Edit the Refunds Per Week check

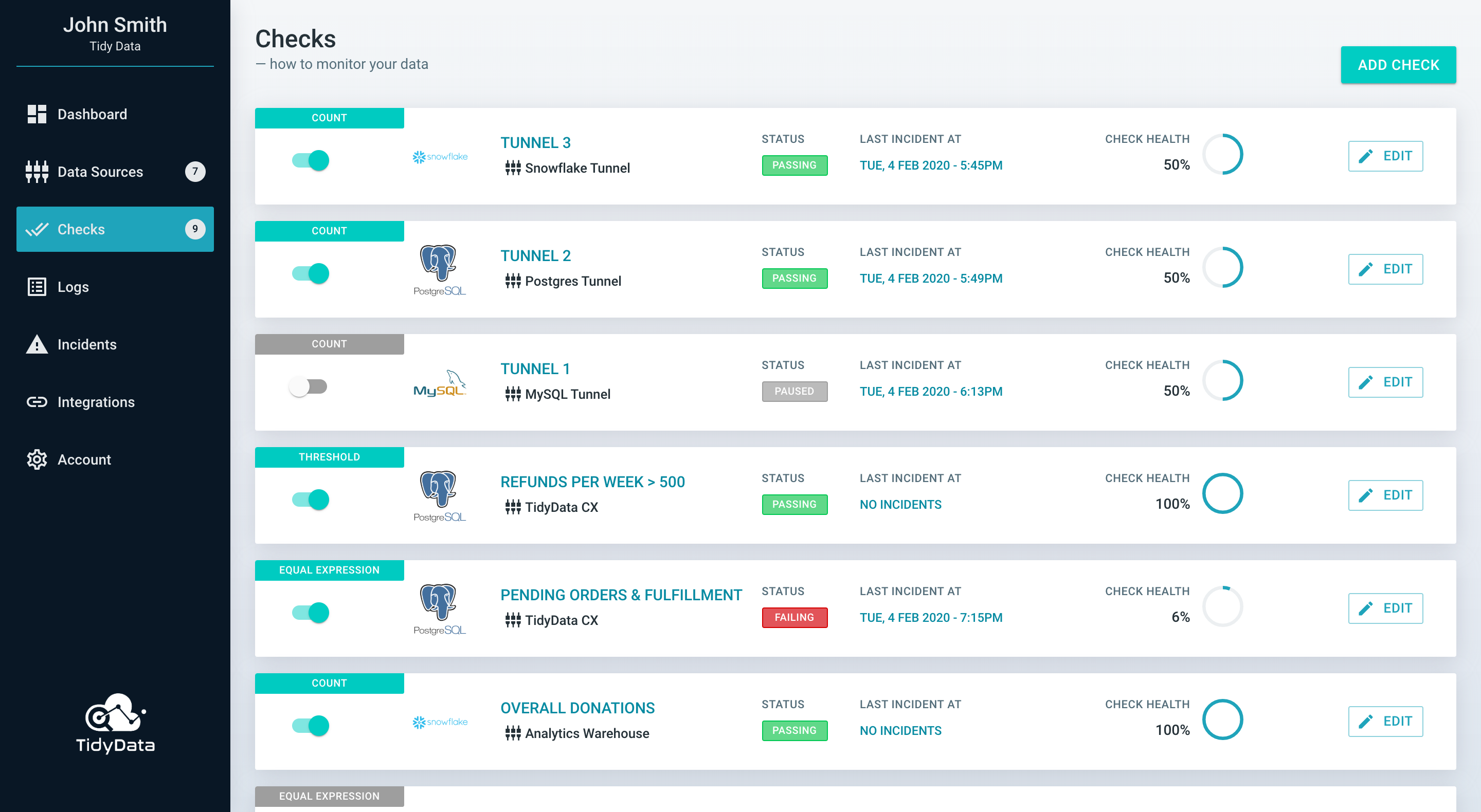click(x=1385, y=495)
